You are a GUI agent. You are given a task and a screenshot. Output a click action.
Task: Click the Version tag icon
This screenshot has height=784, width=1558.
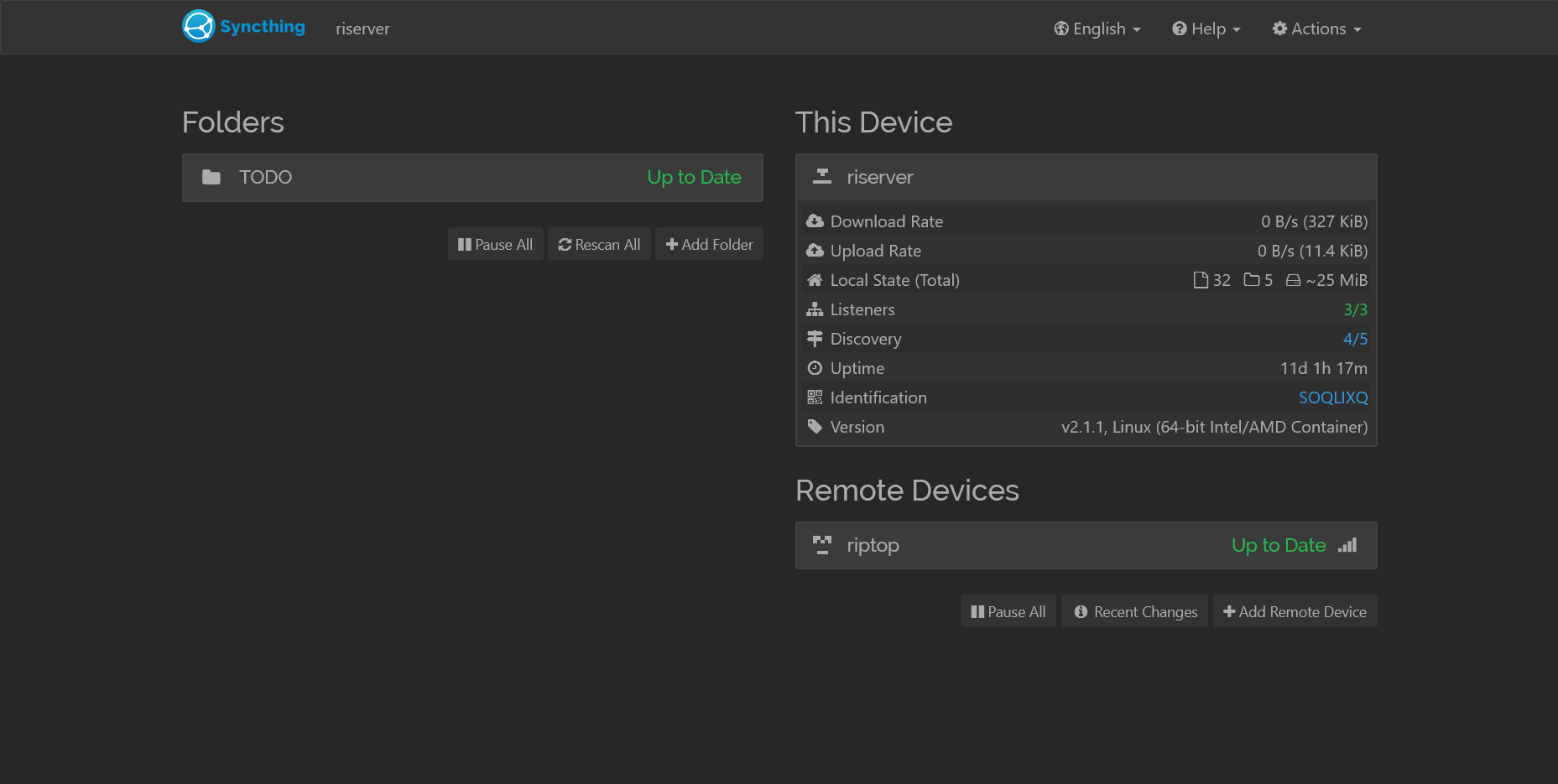815,427
